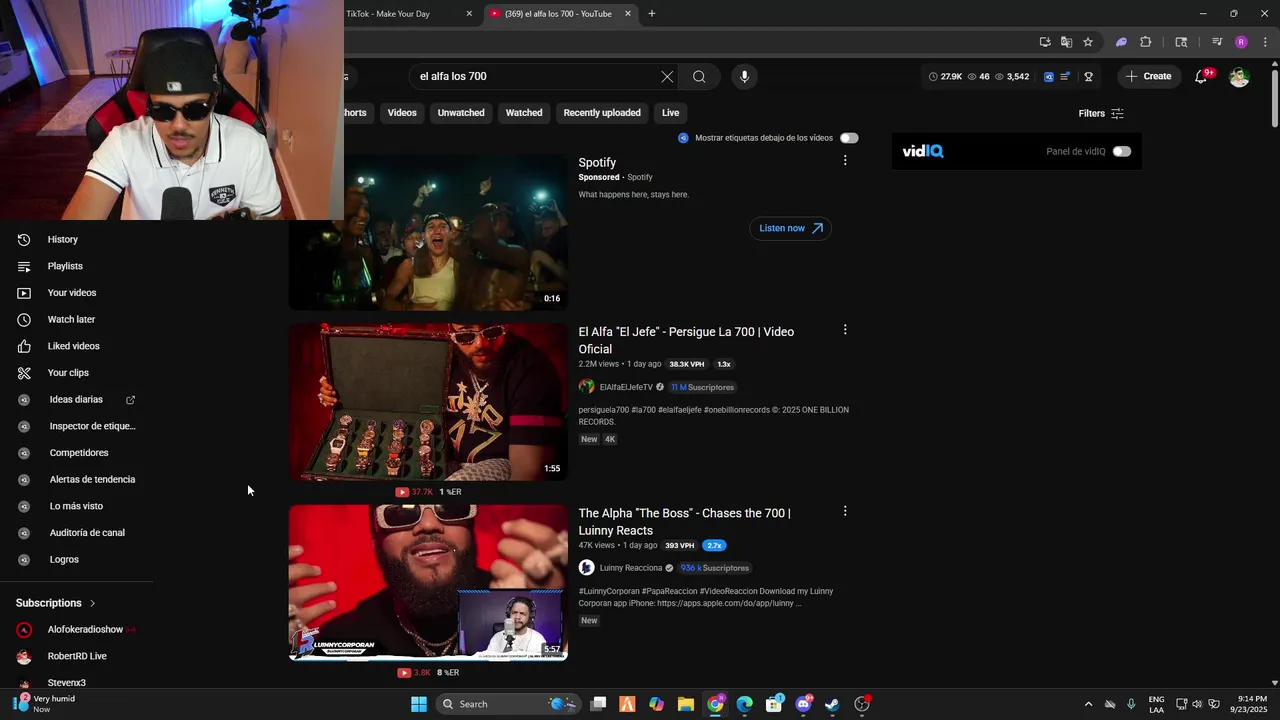Click Listen now on Spotify ad
This screenshot has width=1280, height=720.
click(790, 228)
